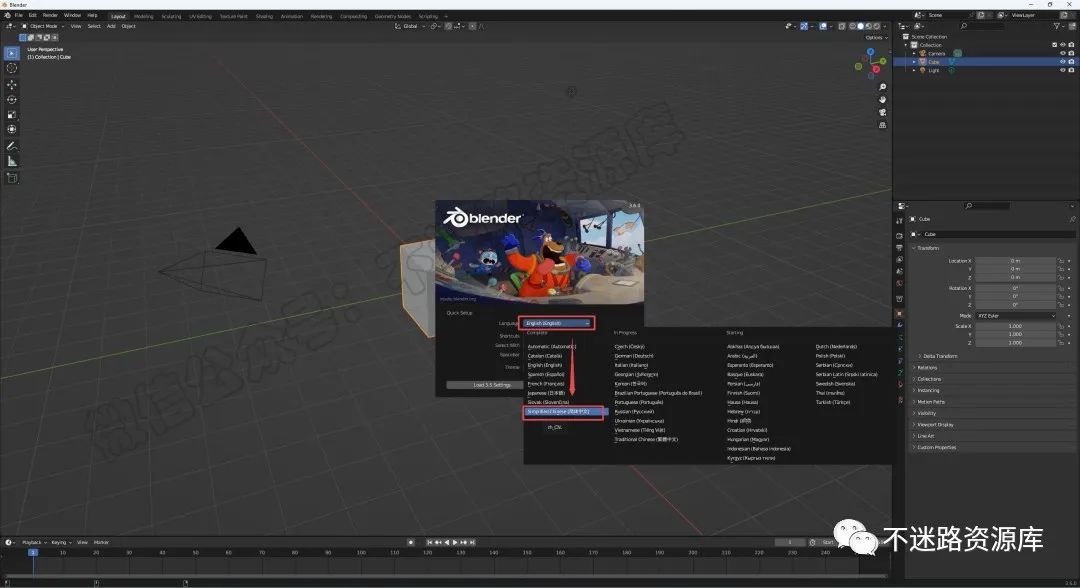Hide the Cube object in outliner
Viewport: 1080px width, 588px height.
(1063, 61)
